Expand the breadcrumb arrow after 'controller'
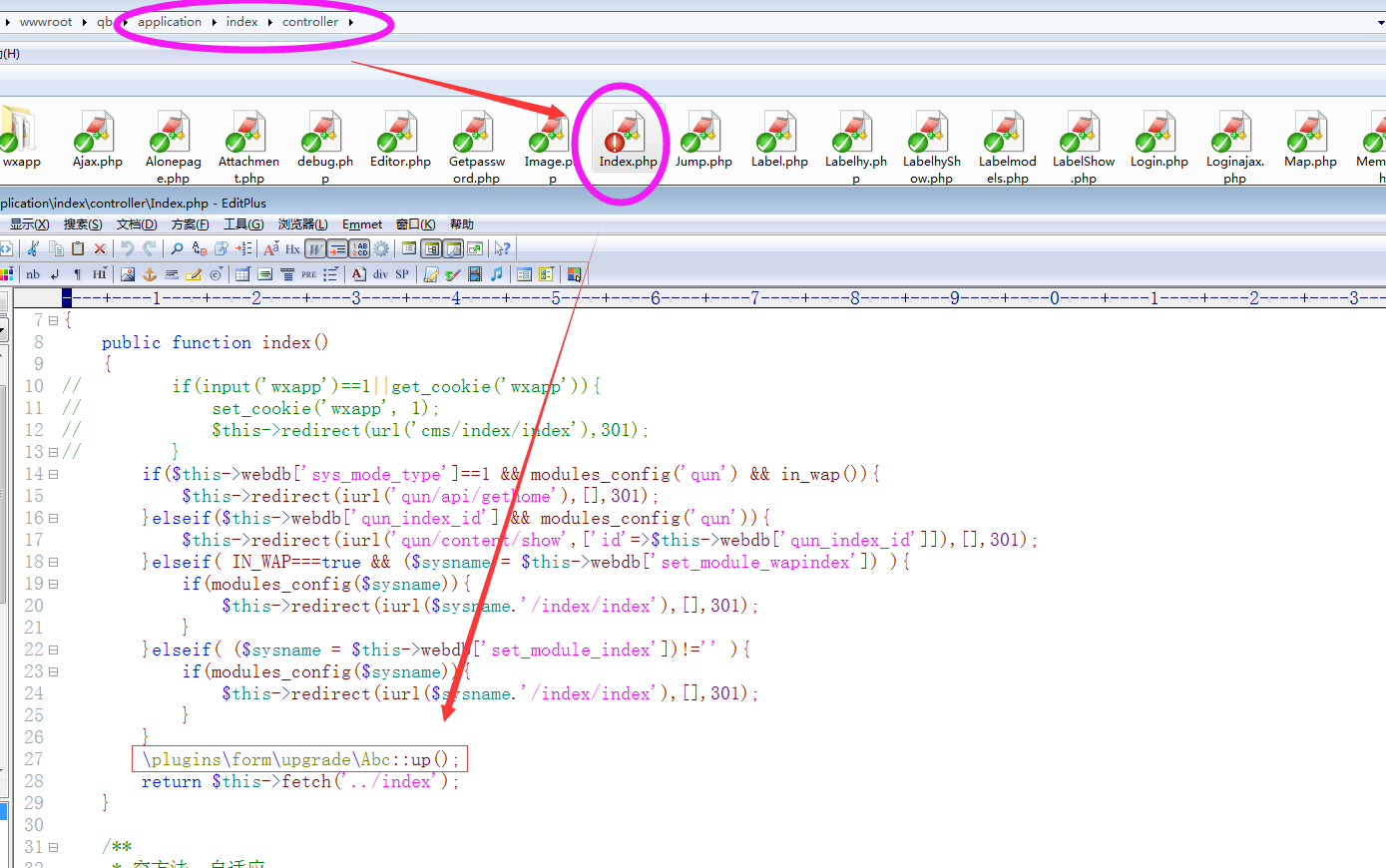Viewport: 1386px width, 868px height. 351,22
